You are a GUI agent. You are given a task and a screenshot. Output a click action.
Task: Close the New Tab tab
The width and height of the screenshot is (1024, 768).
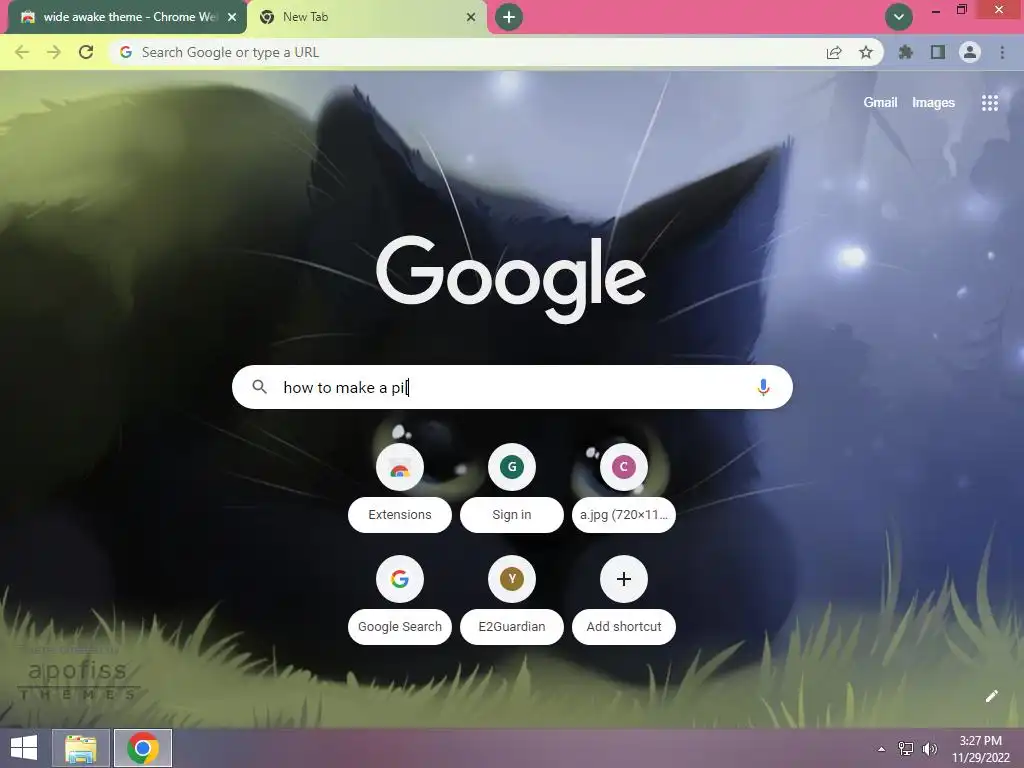point(471,17)
